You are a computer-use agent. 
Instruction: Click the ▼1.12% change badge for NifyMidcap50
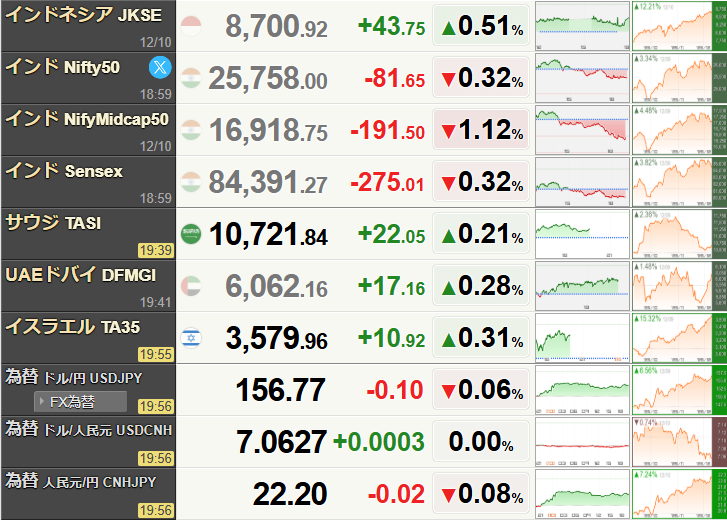pyautogui.click(x=481, y=130)
